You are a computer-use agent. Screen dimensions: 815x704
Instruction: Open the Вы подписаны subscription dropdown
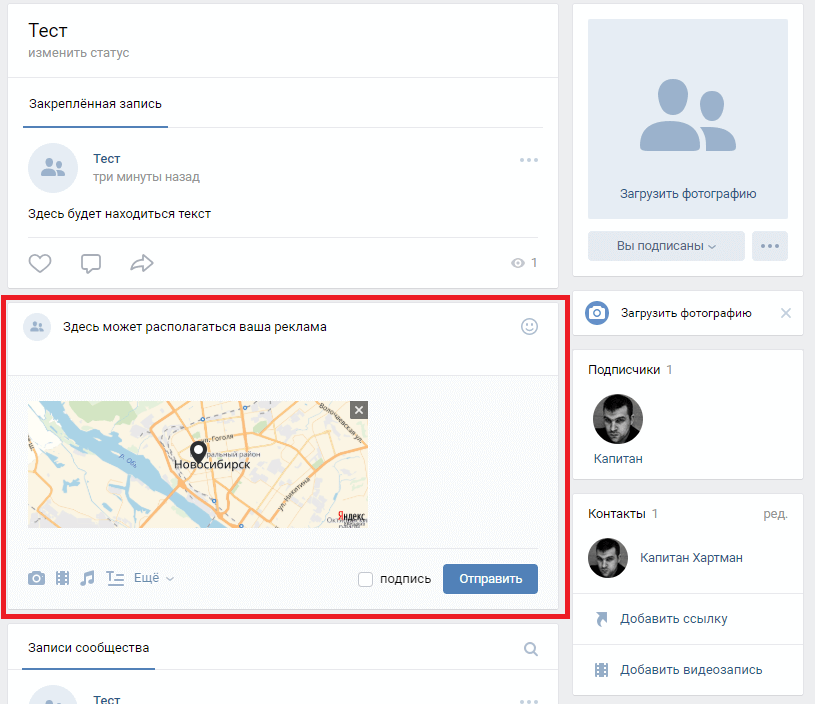tap(666, 246)
